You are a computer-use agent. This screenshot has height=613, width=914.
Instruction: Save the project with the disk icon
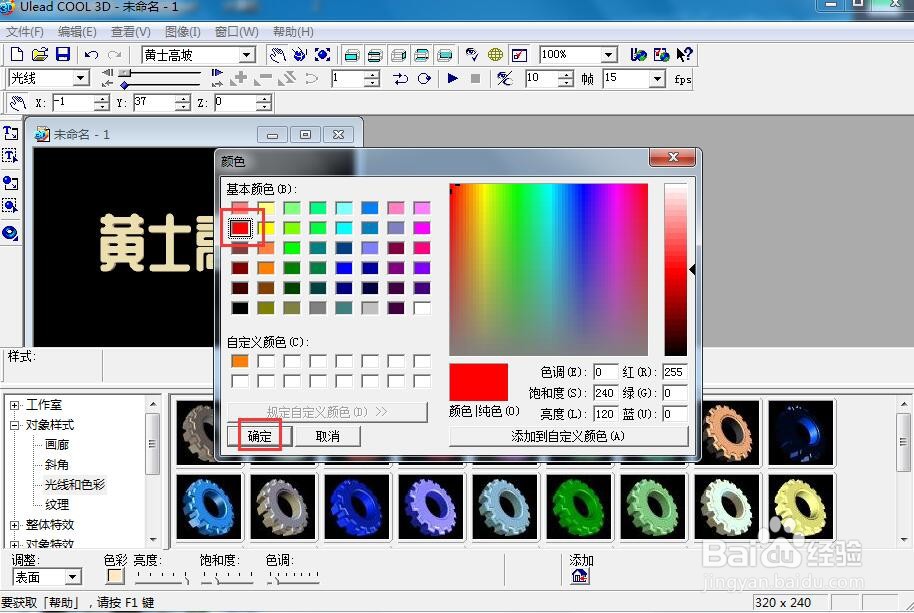pos(62,54)
